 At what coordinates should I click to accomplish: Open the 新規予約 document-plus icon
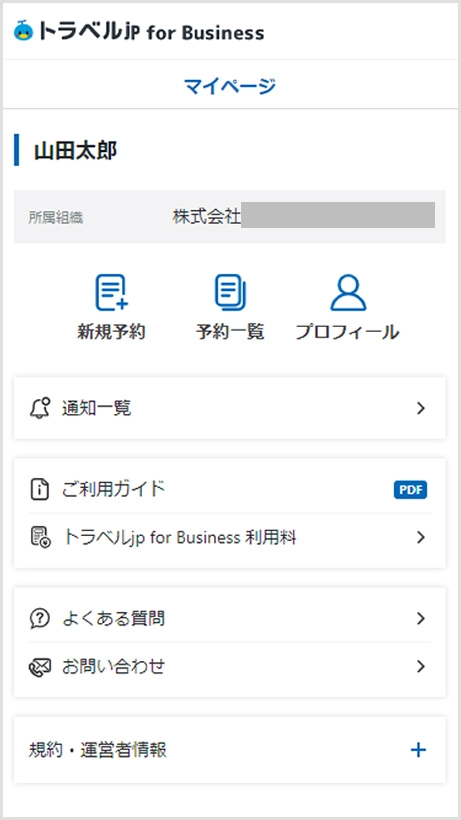(x=111, y=293)
